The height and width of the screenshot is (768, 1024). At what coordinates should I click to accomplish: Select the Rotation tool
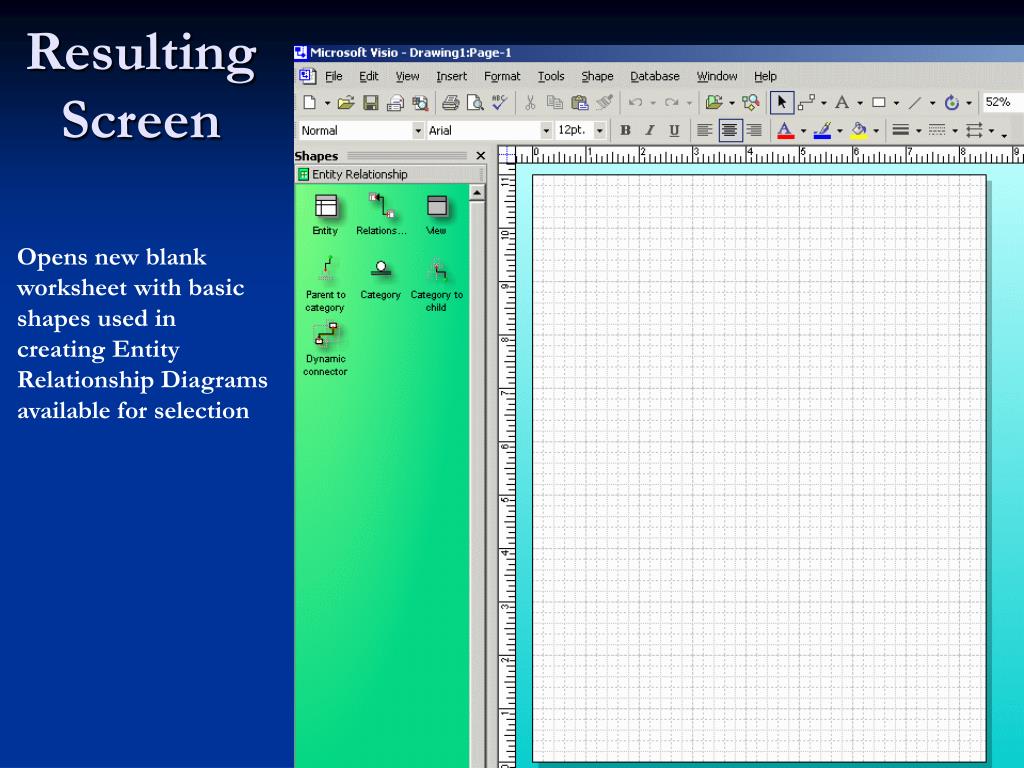tap(952, 103)
